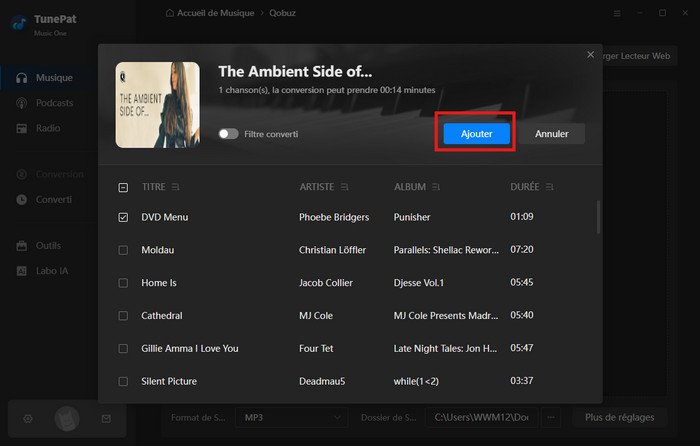Image resolution: width=700 pixels, height=446 pixels.
Task: Click the headphones Musique icon
Action: 21,78
